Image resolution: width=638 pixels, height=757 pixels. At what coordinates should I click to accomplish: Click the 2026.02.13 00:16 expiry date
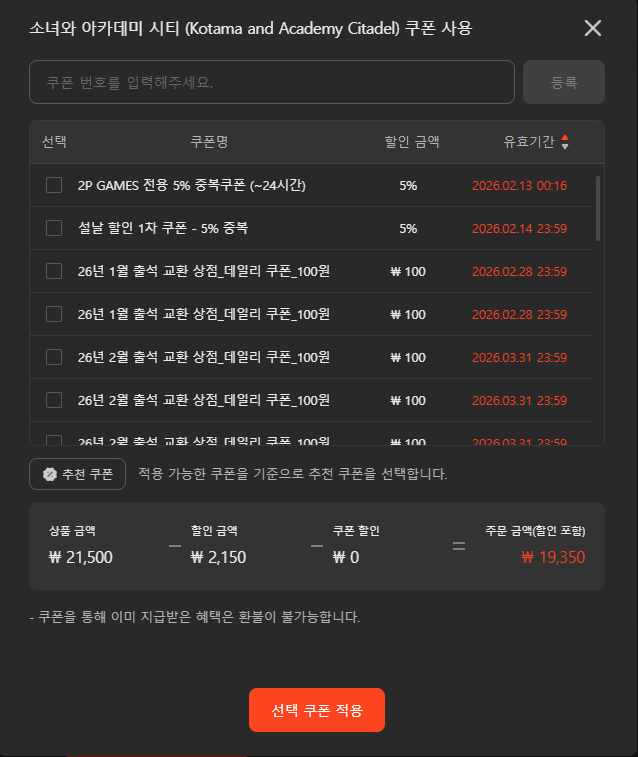[519, 185]
